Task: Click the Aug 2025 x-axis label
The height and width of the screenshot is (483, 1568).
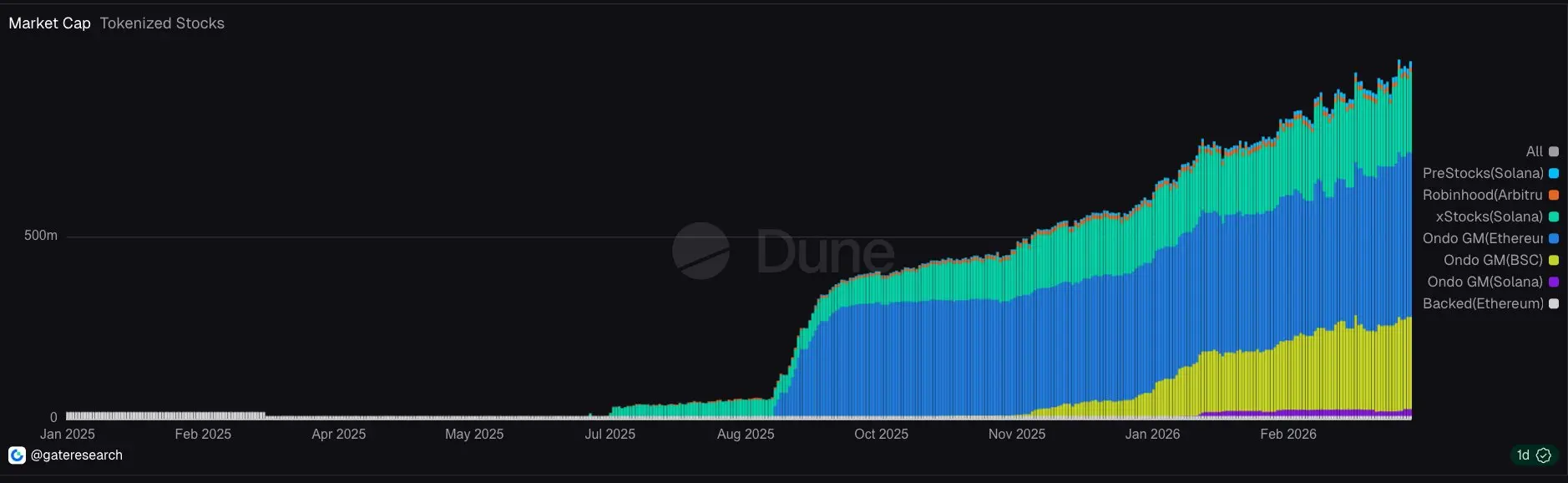Action: (x=746, y=435)
